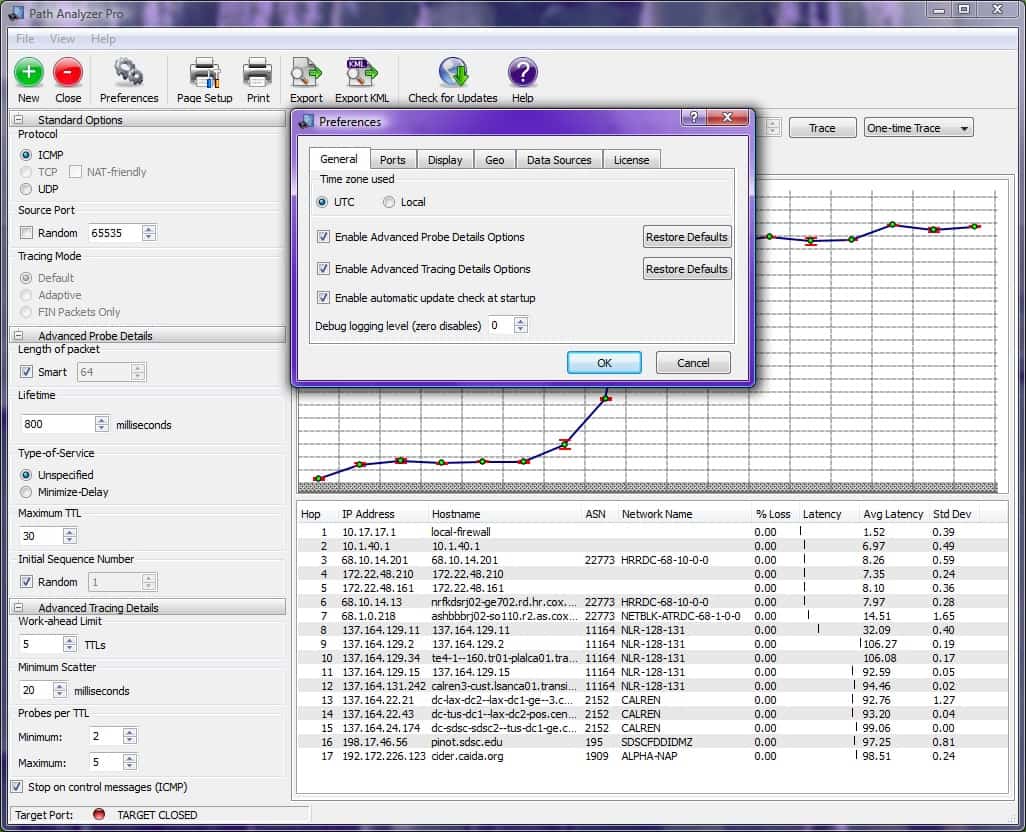The width and height of the screenshot is (1026, 832).
Task: Toggle Enable Advanced Tracing Details Options
Action: (323, 268)
